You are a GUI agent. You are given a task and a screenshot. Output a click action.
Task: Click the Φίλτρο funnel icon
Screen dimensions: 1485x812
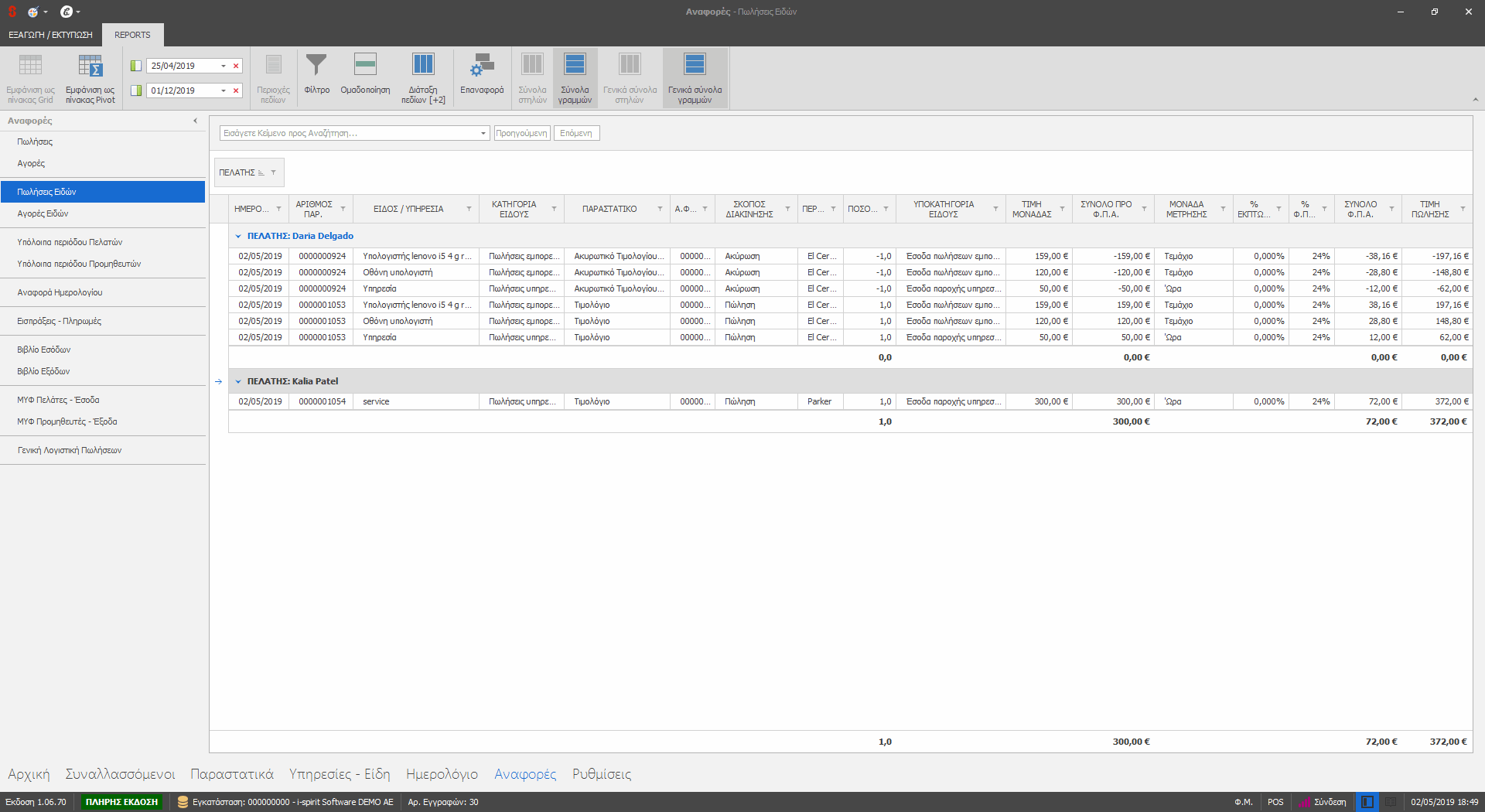[316, 67]
